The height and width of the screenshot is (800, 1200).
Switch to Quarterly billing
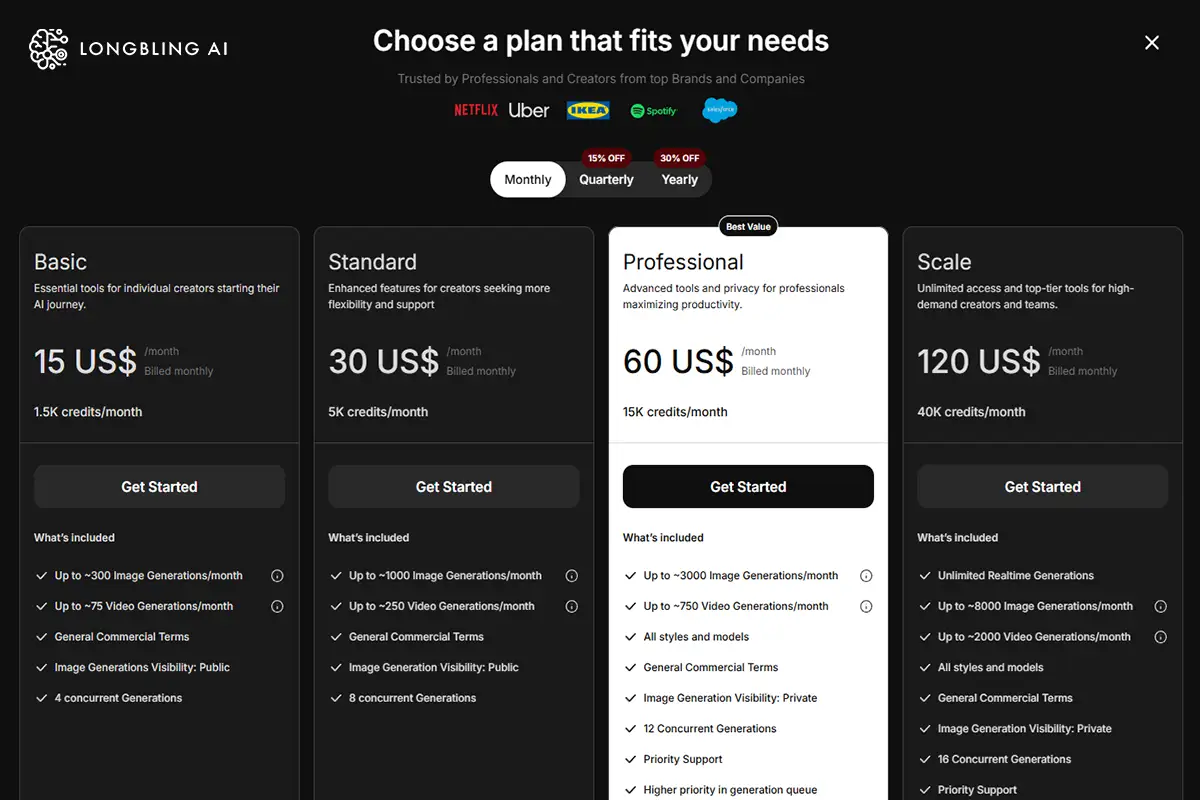click(x=606, y=180)
